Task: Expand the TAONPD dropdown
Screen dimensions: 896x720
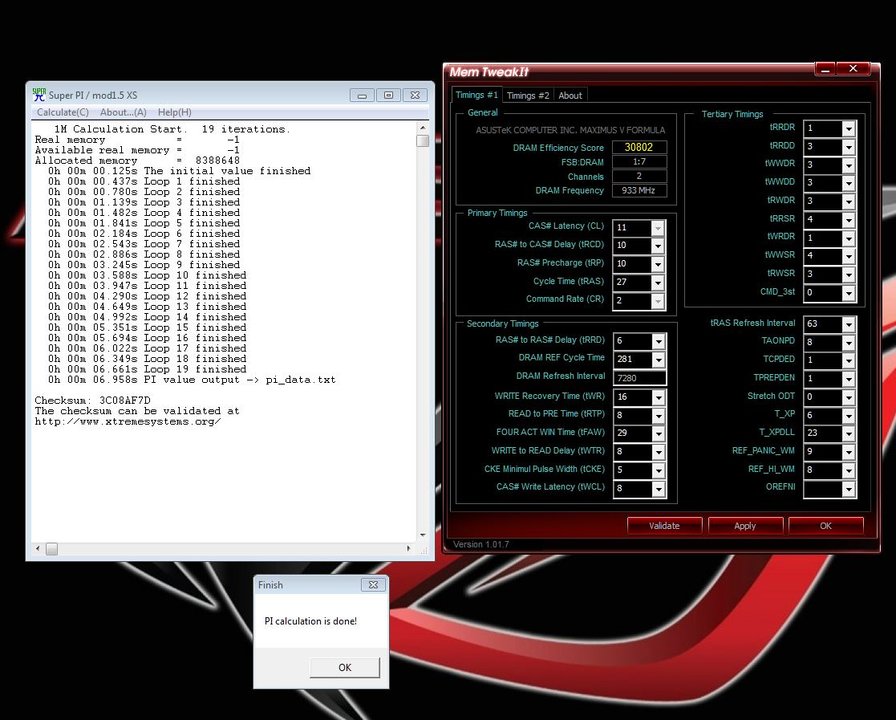Action: [x=849, y=342]
